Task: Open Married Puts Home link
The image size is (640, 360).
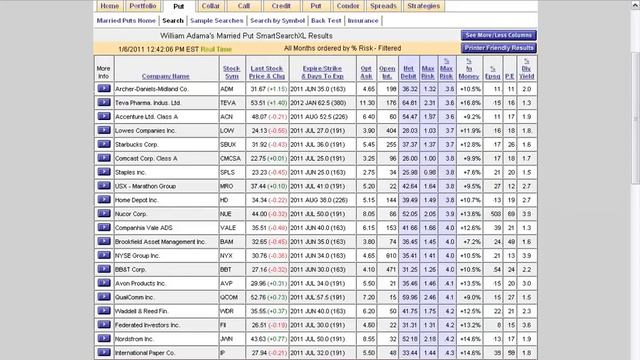Action: [x=126, y=20]
